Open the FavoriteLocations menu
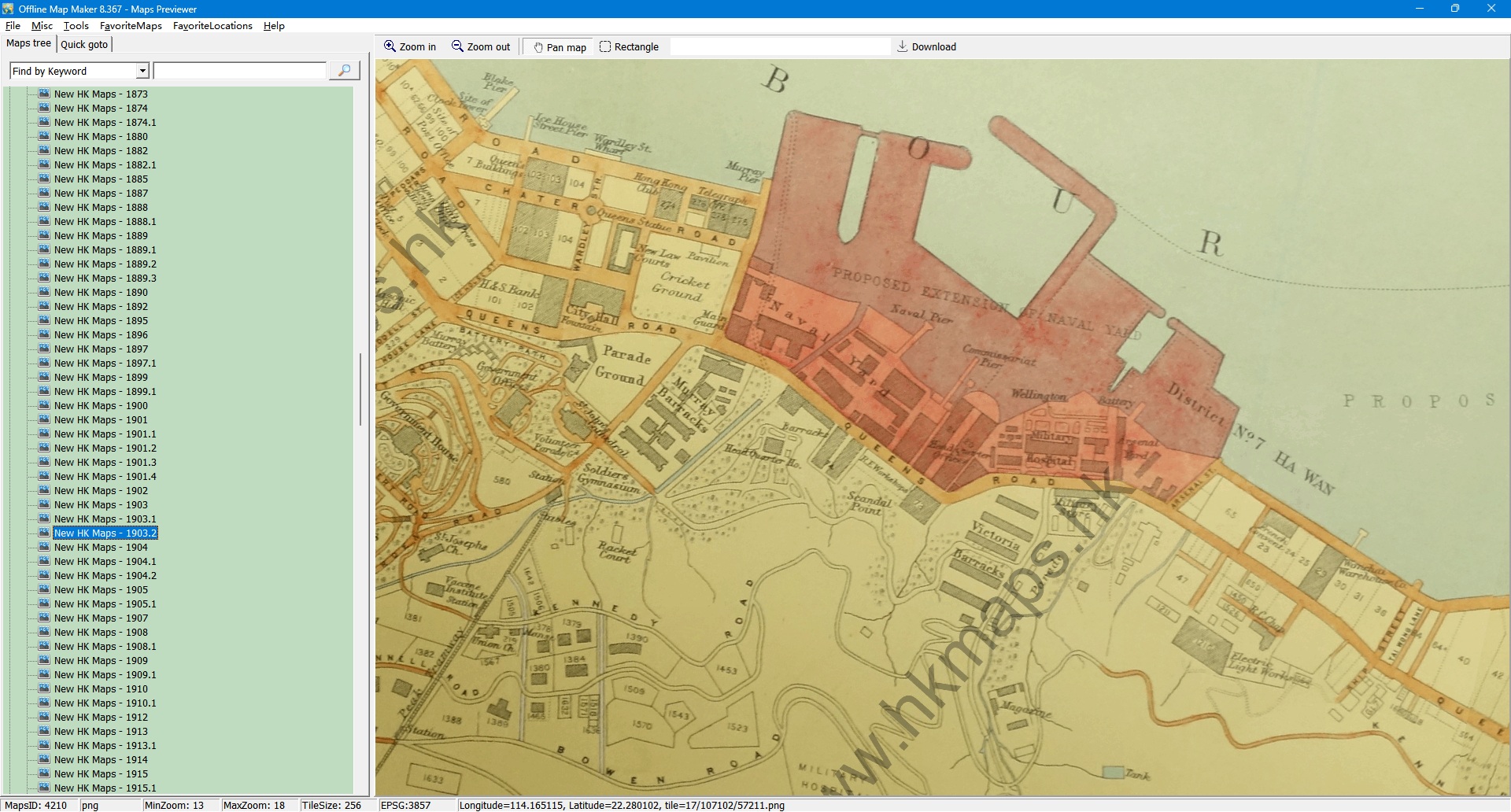Viewport: 1511px width, 812px height. click(x=212, y=26)
